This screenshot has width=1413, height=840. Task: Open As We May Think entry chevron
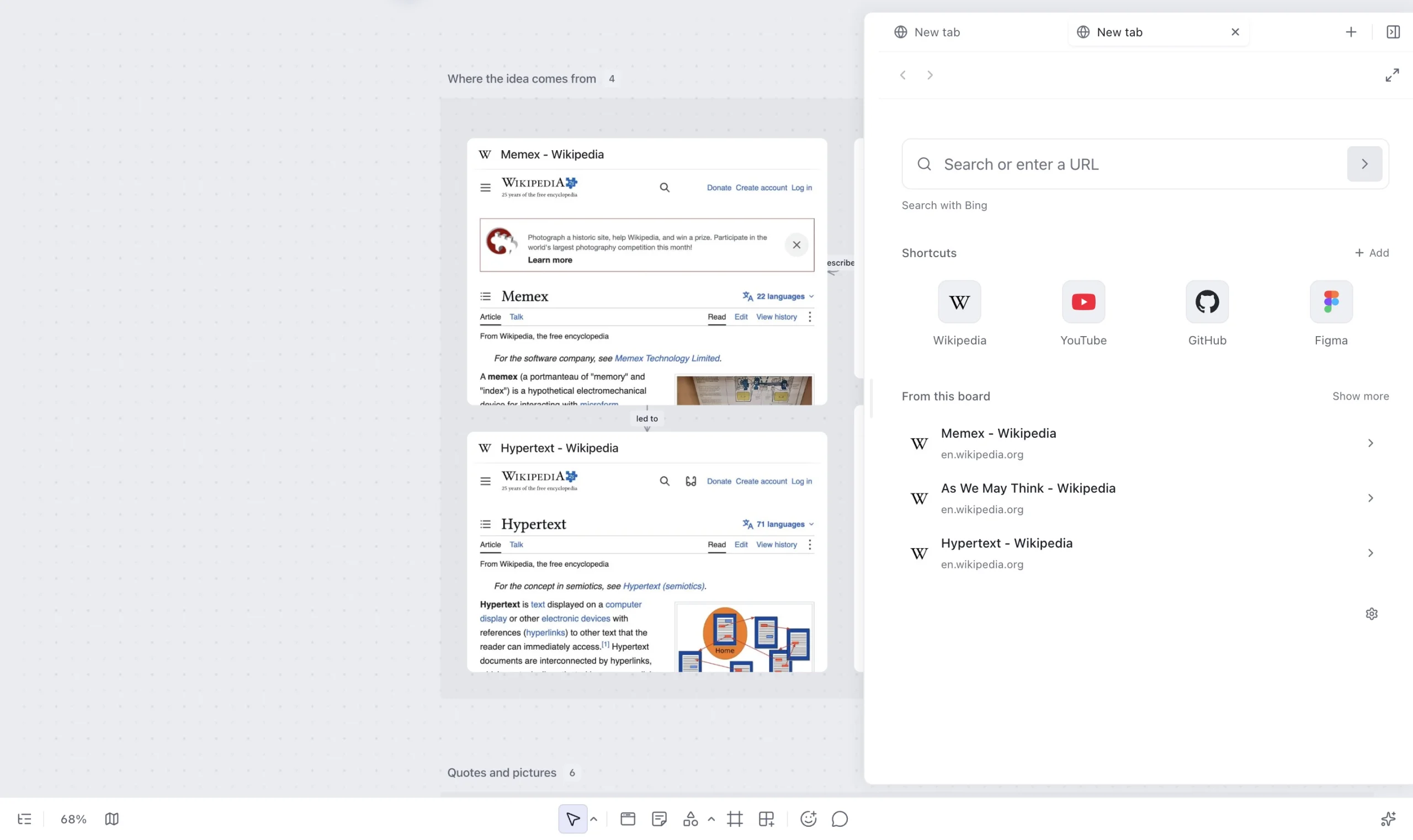coord(1370,498)
